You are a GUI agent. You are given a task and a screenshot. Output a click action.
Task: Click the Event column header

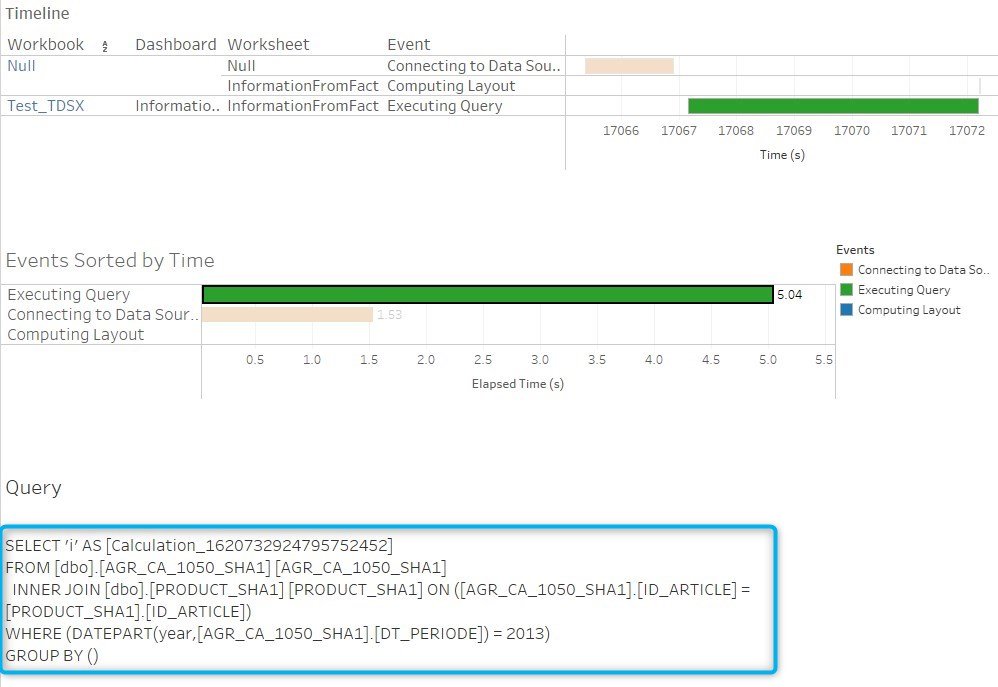pos(409,45)
